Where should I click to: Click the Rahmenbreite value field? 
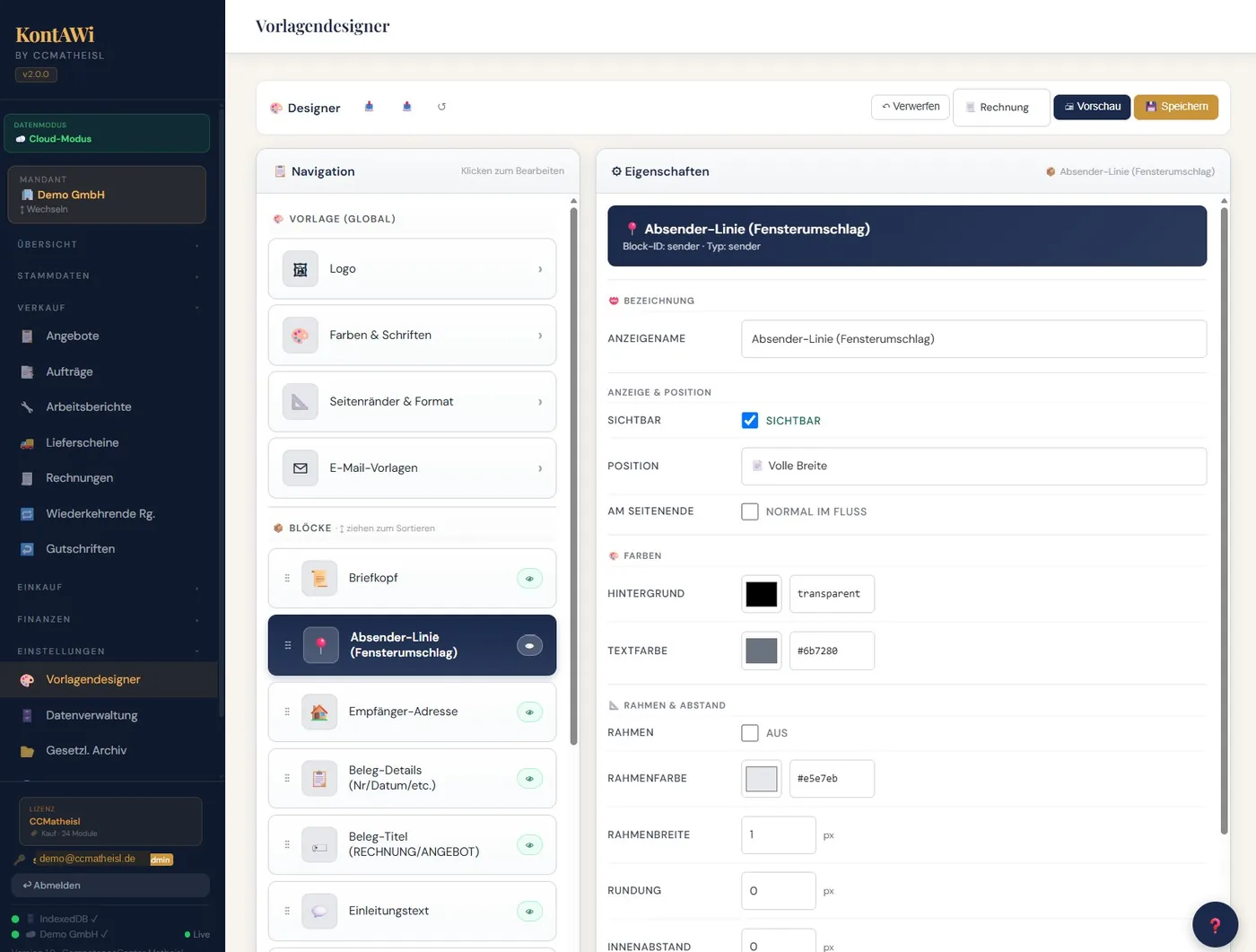779,835
